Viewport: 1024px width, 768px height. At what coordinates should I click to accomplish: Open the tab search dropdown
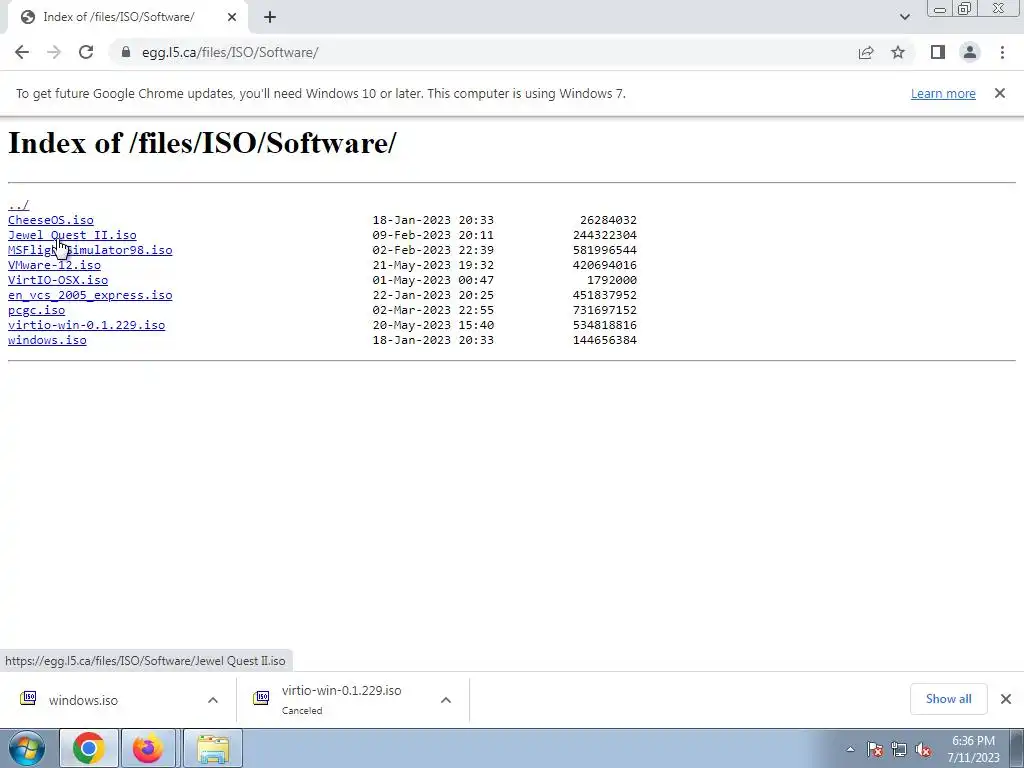[904, 17]
